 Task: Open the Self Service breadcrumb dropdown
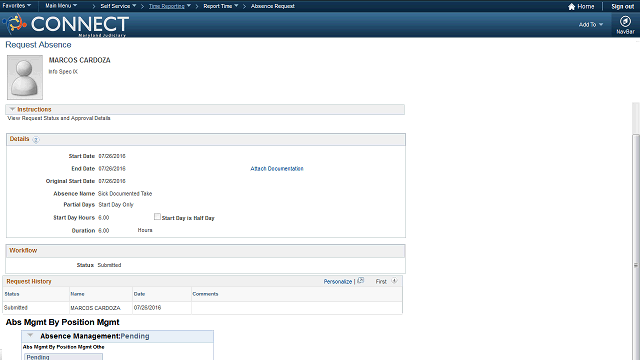[x=118, y=6]
